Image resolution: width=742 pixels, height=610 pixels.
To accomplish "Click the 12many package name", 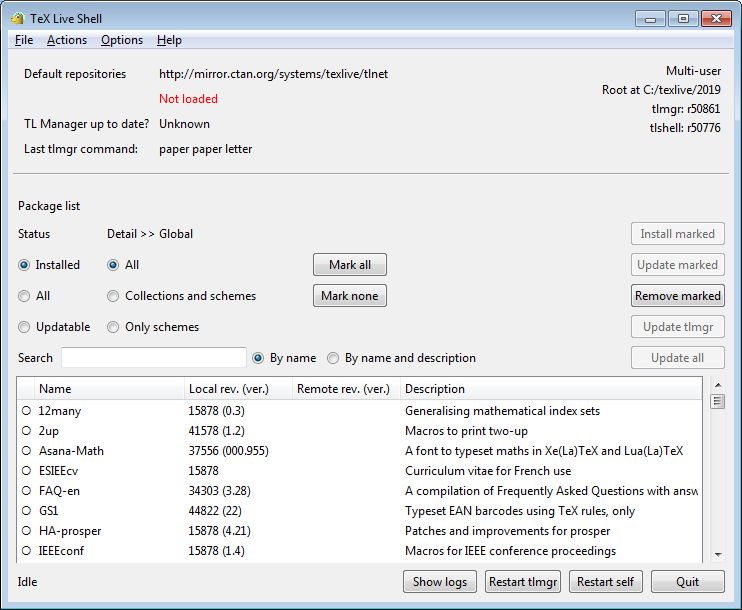I will point(60,411).
